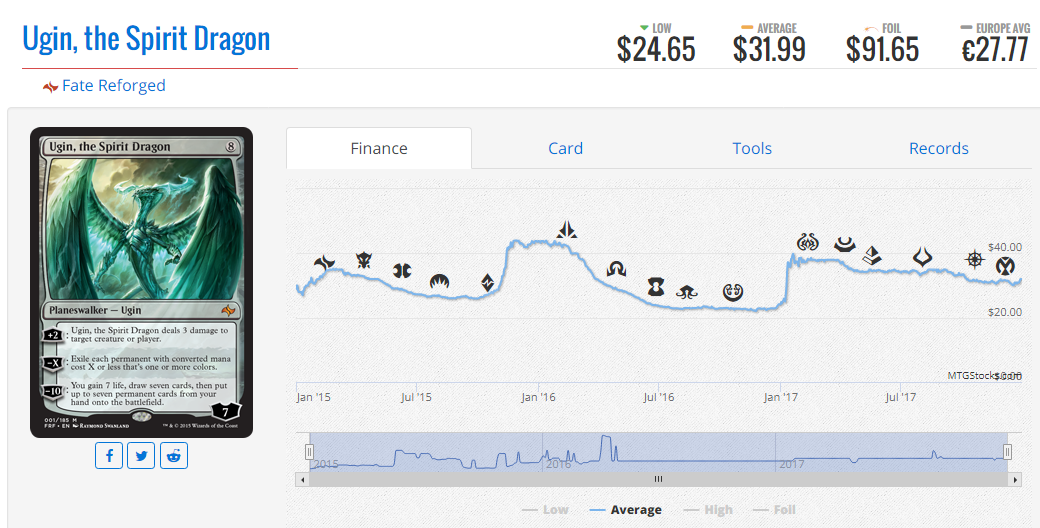
Task: Click the Ugin card image
Action: [x=141, y=283]
